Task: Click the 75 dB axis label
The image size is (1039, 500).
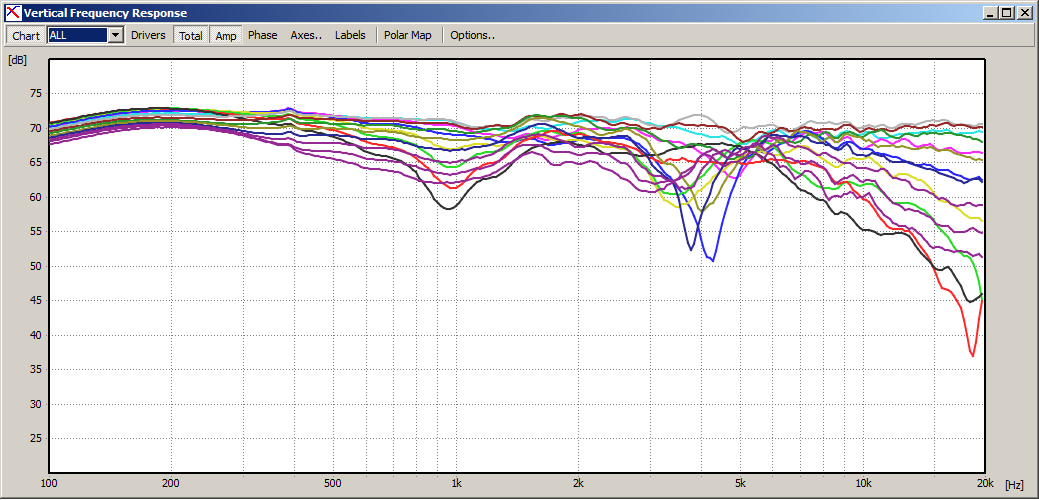Action: click(x=34, y=93)
